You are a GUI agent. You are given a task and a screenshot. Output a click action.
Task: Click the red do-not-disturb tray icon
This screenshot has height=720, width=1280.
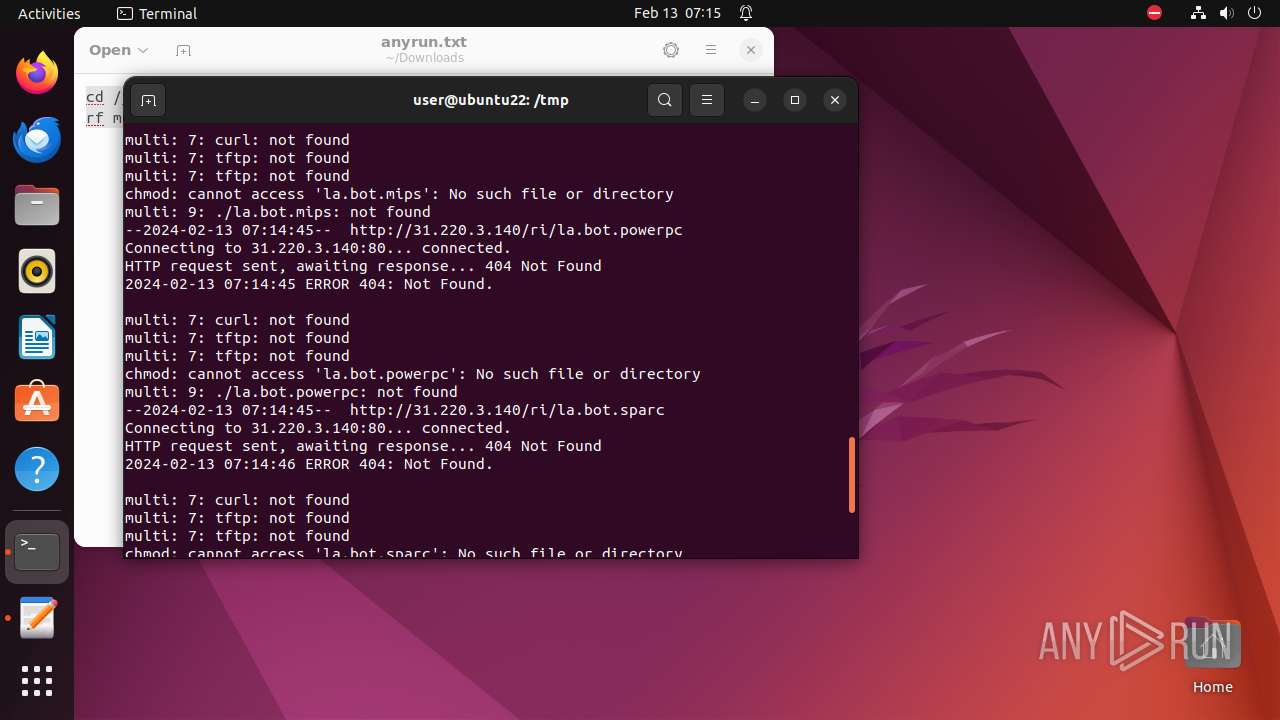(x=1154, y=14)
